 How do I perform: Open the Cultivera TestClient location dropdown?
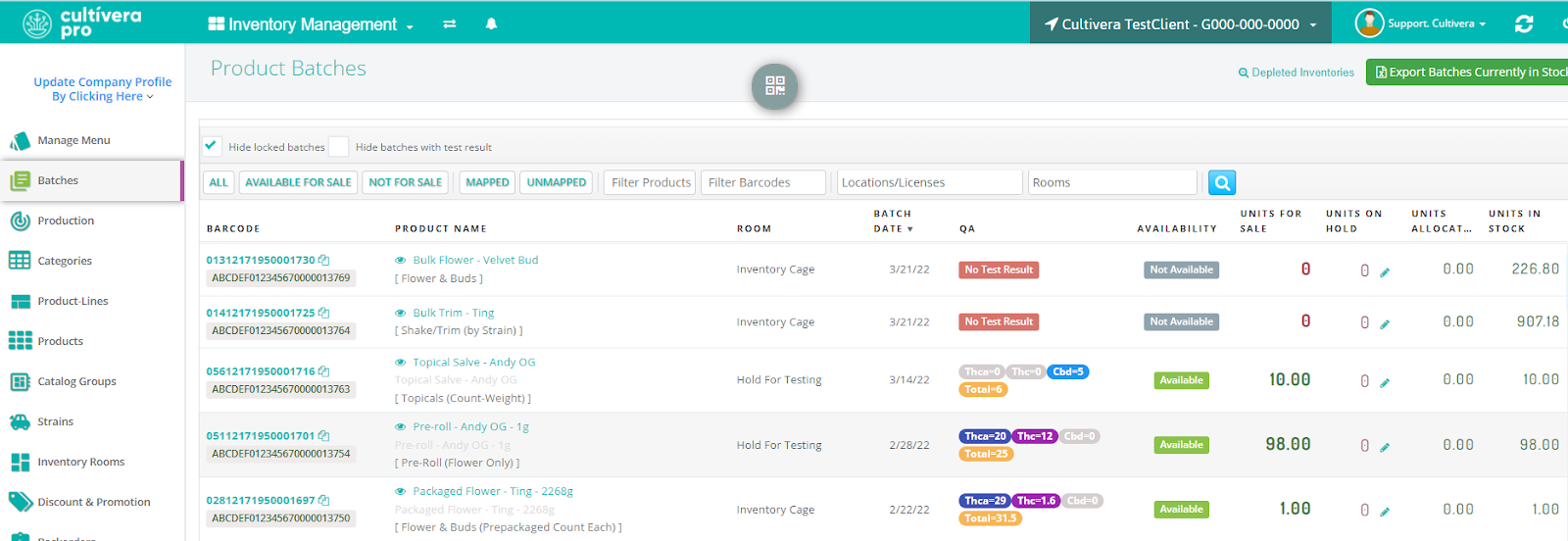[1180, 24]
